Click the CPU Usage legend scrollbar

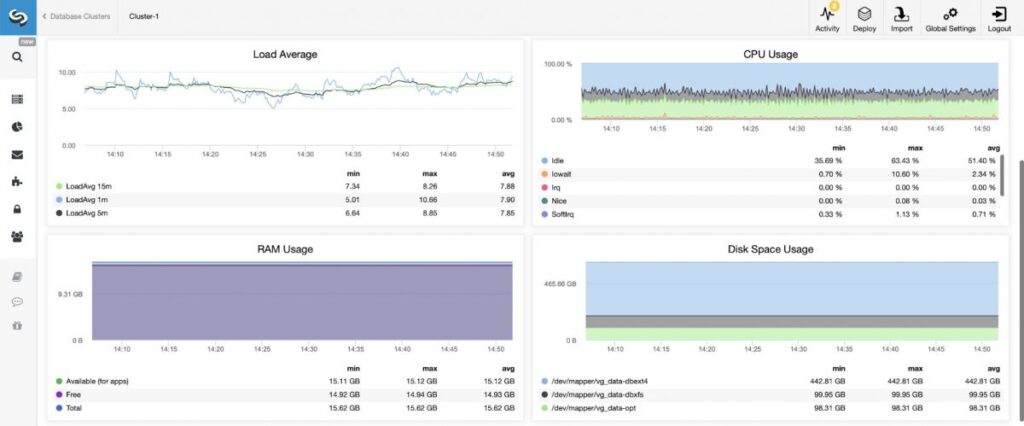1002,175
